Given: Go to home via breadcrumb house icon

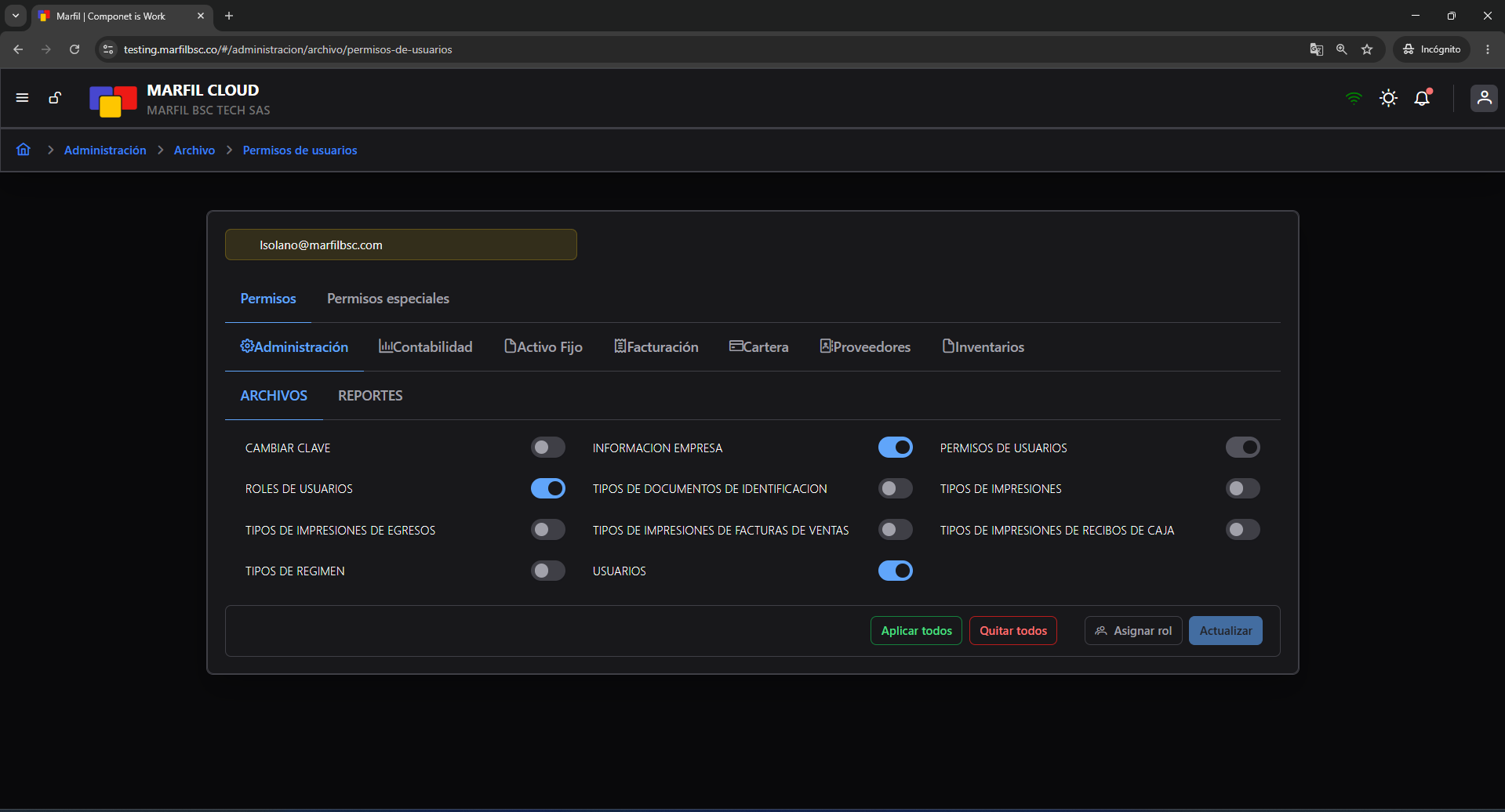Looking at the screenshot, I should pyautogui.click(x=24, y=150).
